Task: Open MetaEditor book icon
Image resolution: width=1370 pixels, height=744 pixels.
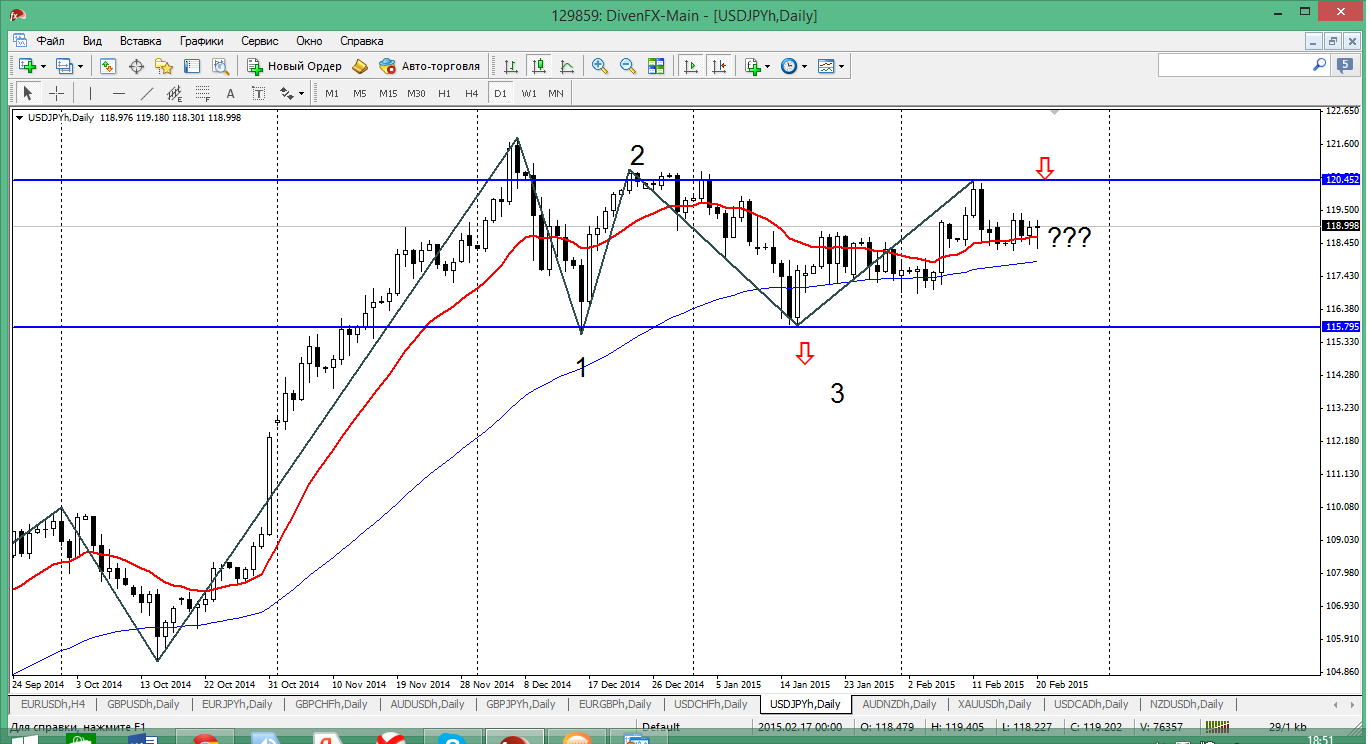Action: tap(360, 66)
